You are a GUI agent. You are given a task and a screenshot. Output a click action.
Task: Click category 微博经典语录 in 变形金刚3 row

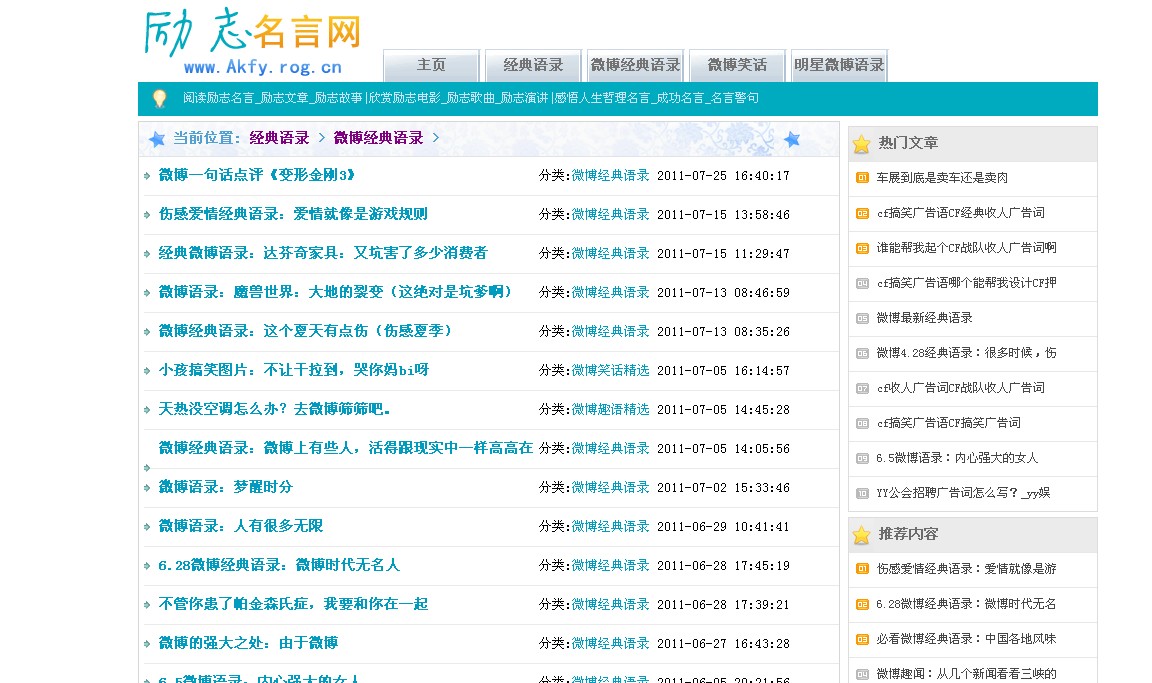click(611, 176)
